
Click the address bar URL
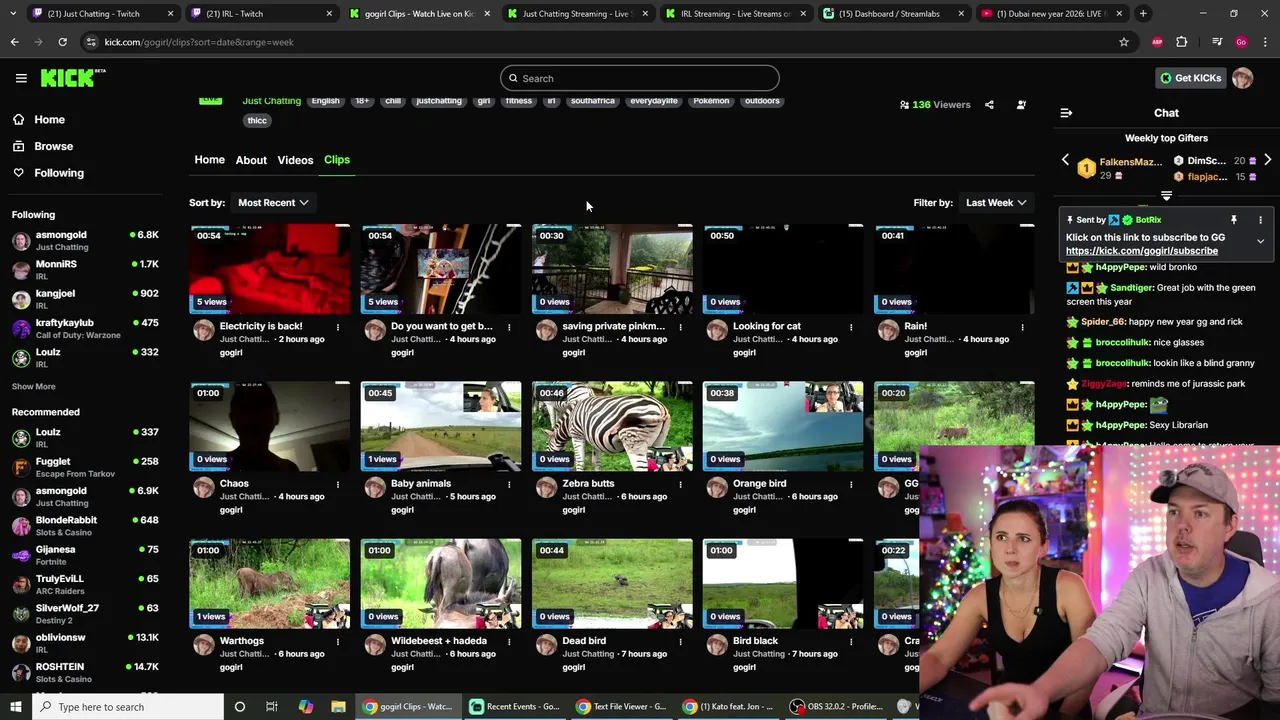[199, 42]
